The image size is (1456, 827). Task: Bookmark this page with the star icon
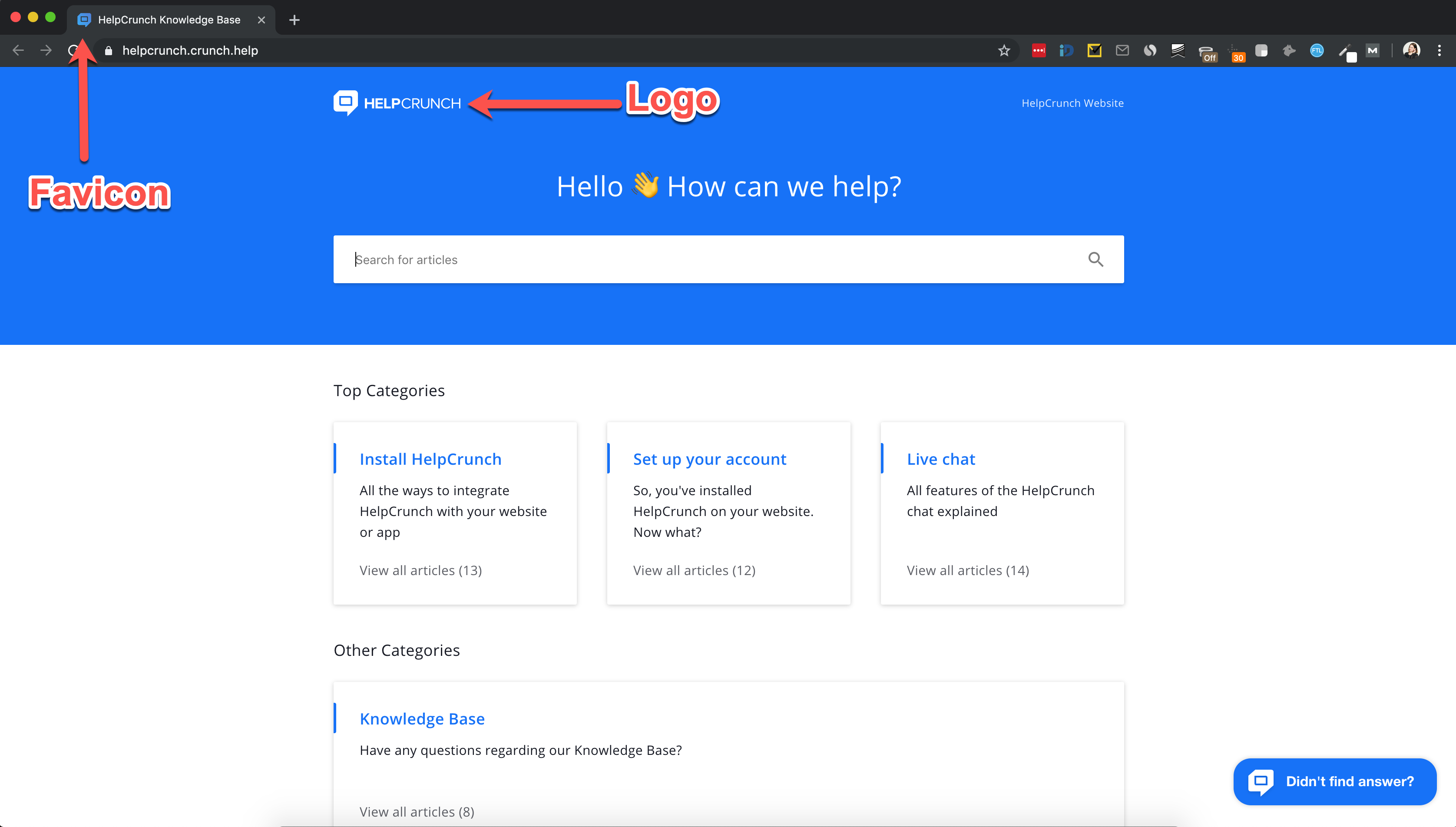(x=1004, y=50)
